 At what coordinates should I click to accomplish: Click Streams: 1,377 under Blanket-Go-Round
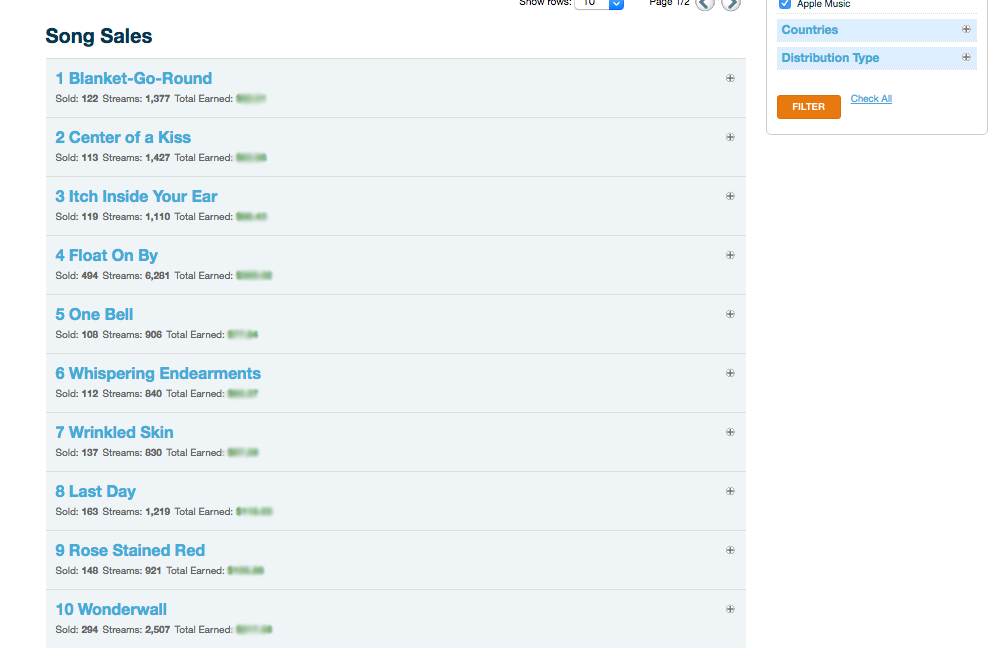[136, 99]
